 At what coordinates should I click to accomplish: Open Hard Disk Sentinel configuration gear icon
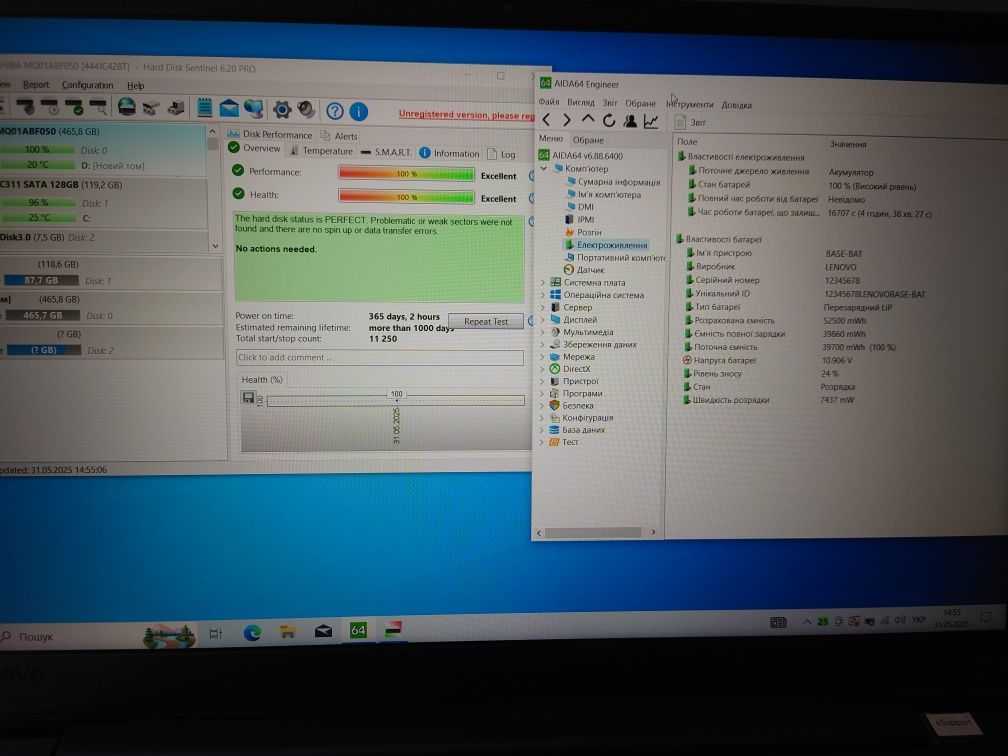(282, 109)
